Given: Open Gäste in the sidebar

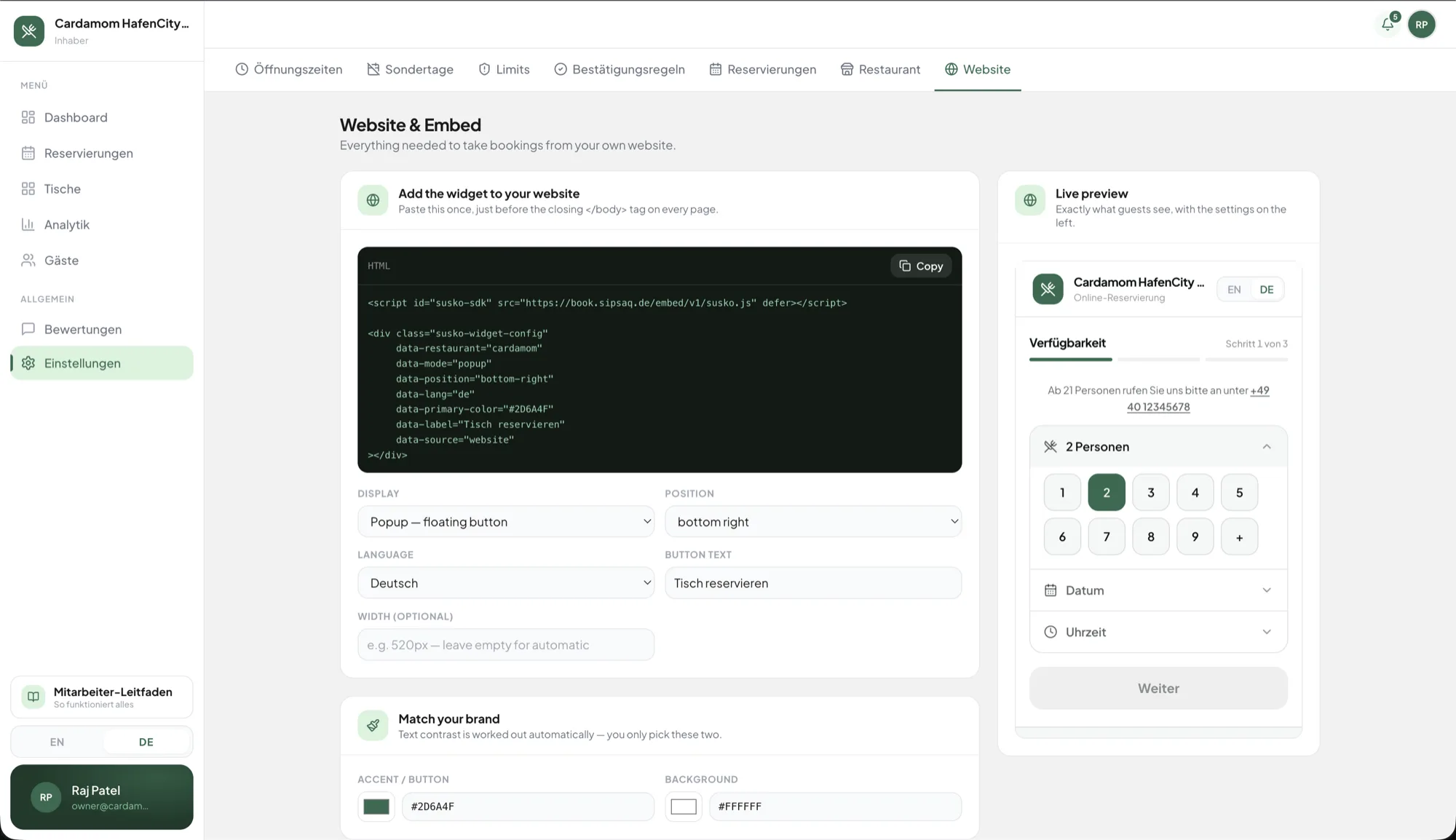Looking at the screenshot, I should point(102,260).
